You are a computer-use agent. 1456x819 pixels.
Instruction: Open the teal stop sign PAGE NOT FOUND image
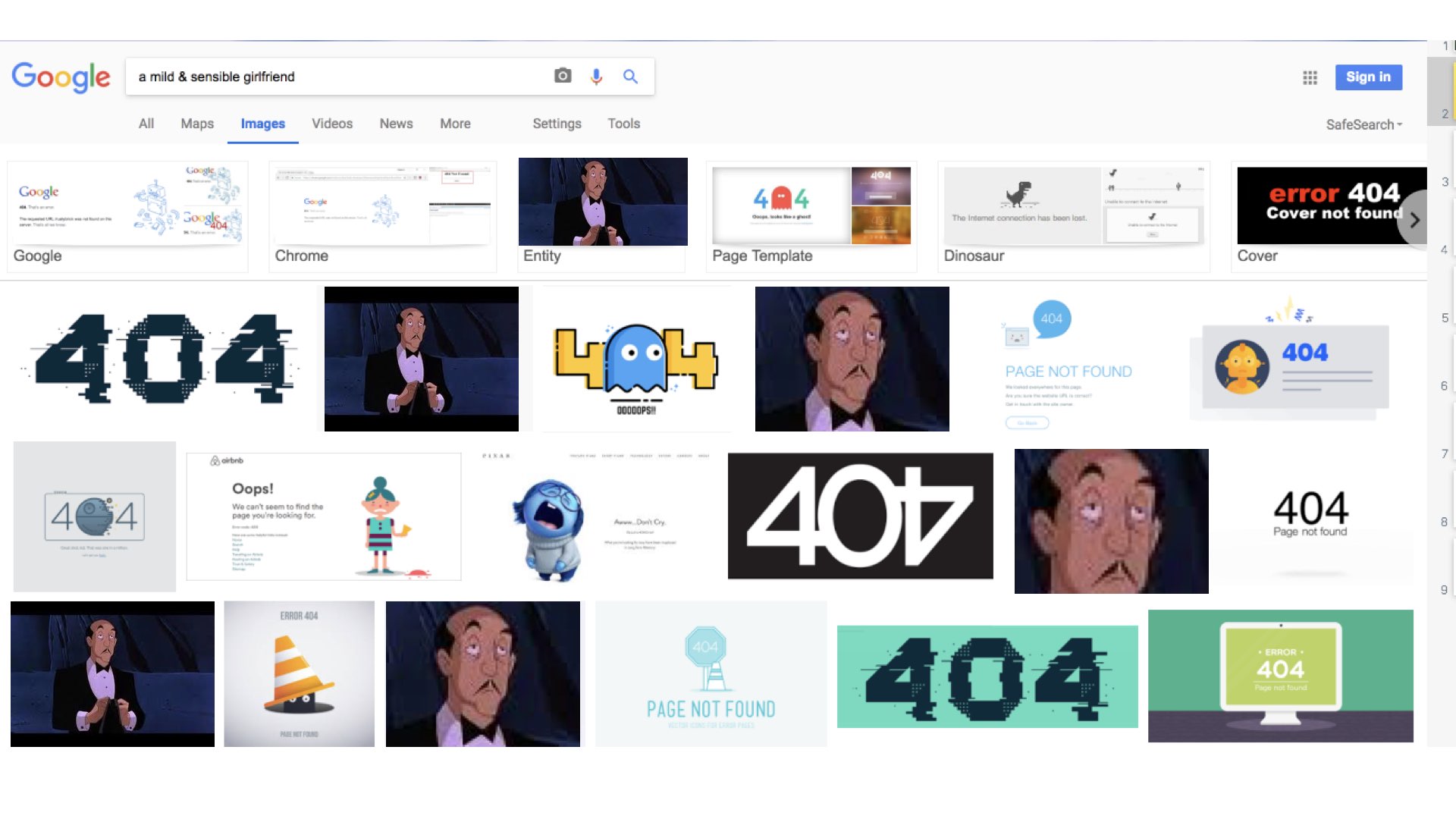(x=711, y=673)
